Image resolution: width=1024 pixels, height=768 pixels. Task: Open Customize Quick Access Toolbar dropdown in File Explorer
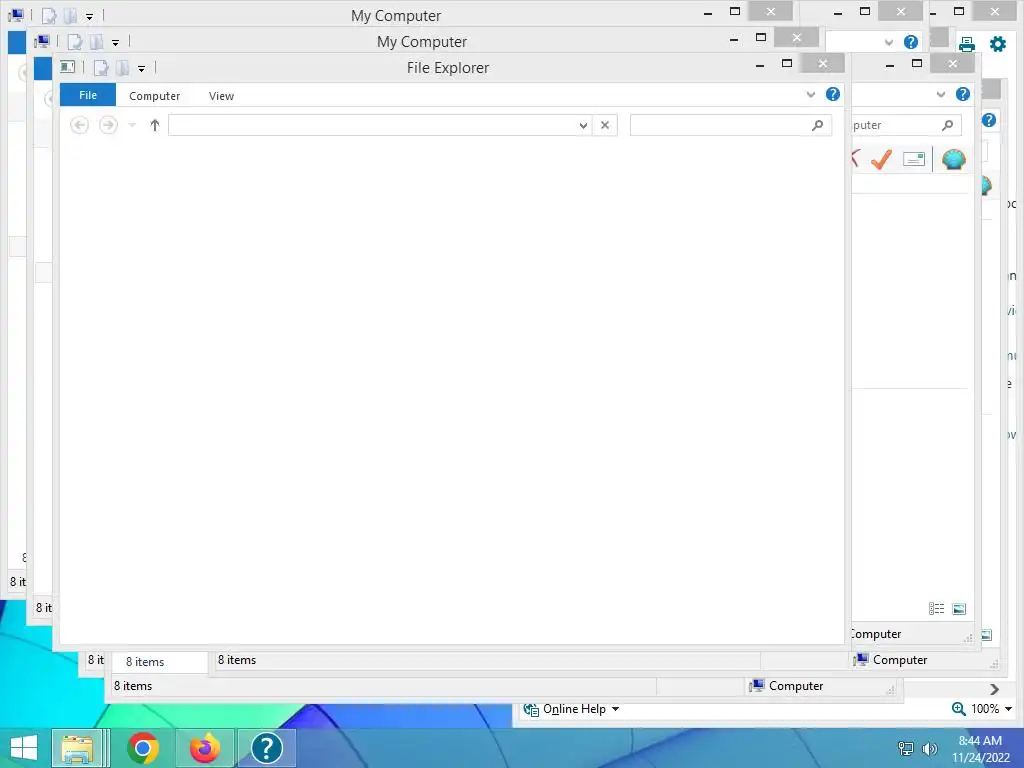click(141, 69)
